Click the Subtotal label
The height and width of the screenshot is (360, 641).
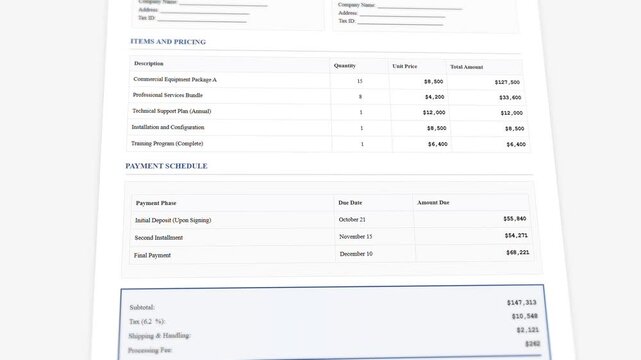point(142,308)
